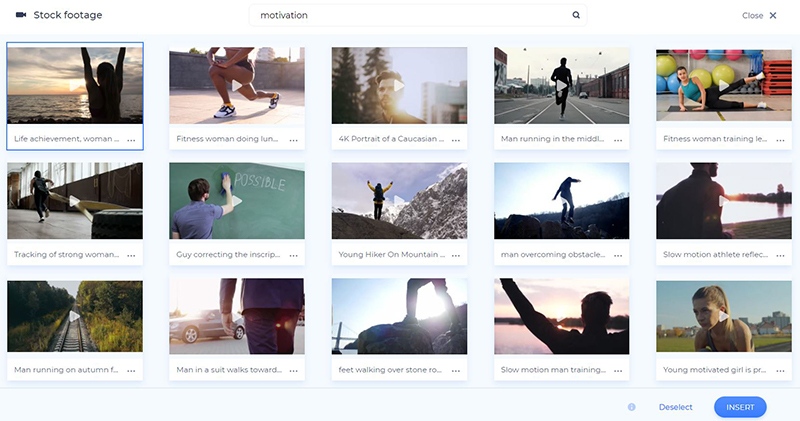
Task: Play the 4K Portrait clip preview
Action: [399, 86]
